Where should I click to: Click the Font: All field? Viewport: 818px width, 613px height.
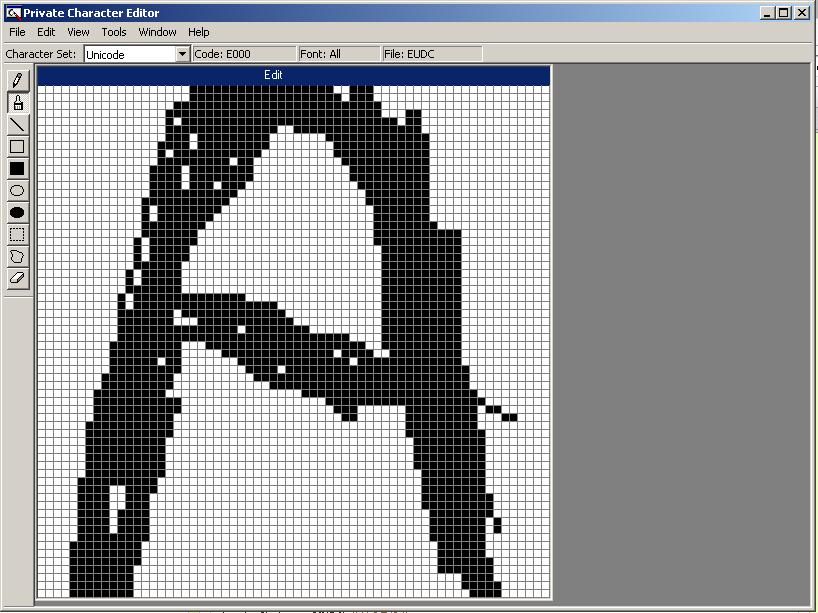coord(339,54)
